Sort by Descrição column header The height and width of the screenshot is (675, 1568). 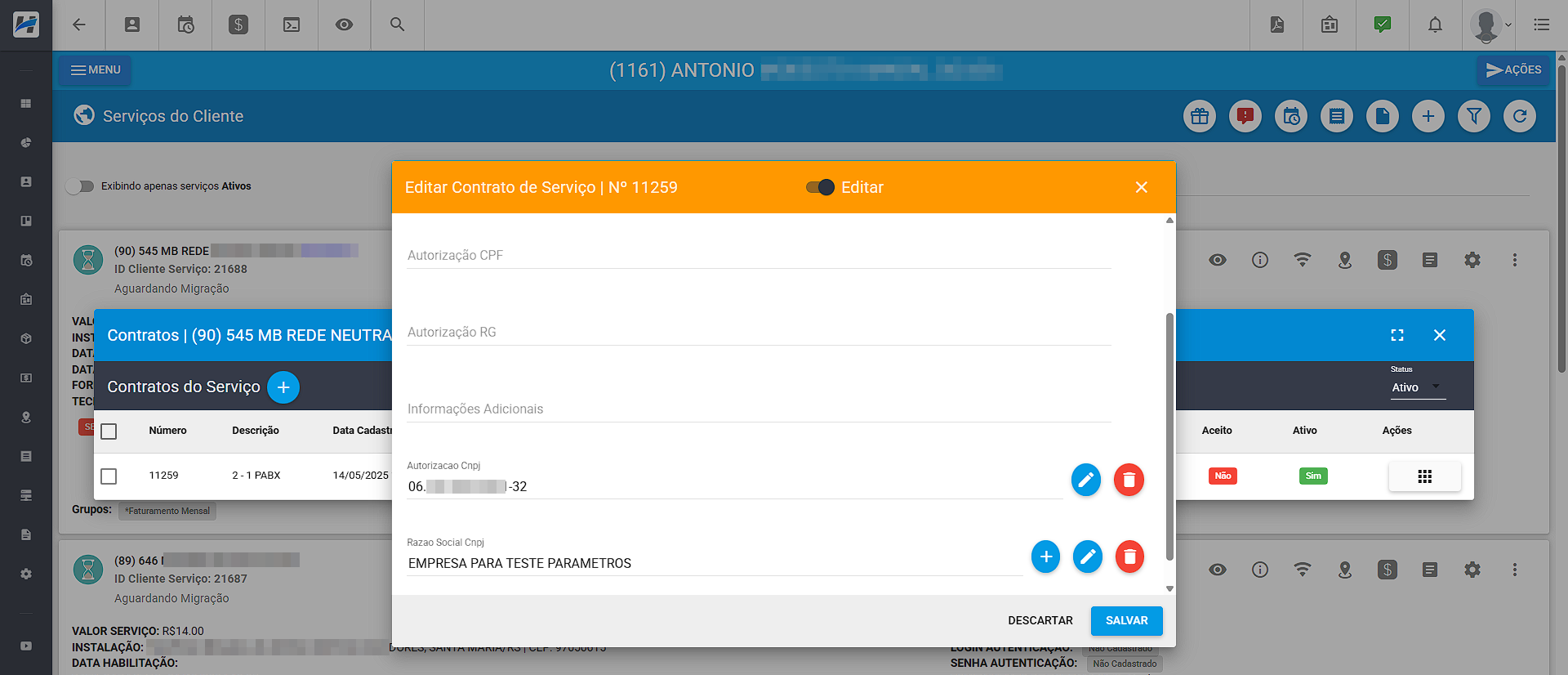256,431
